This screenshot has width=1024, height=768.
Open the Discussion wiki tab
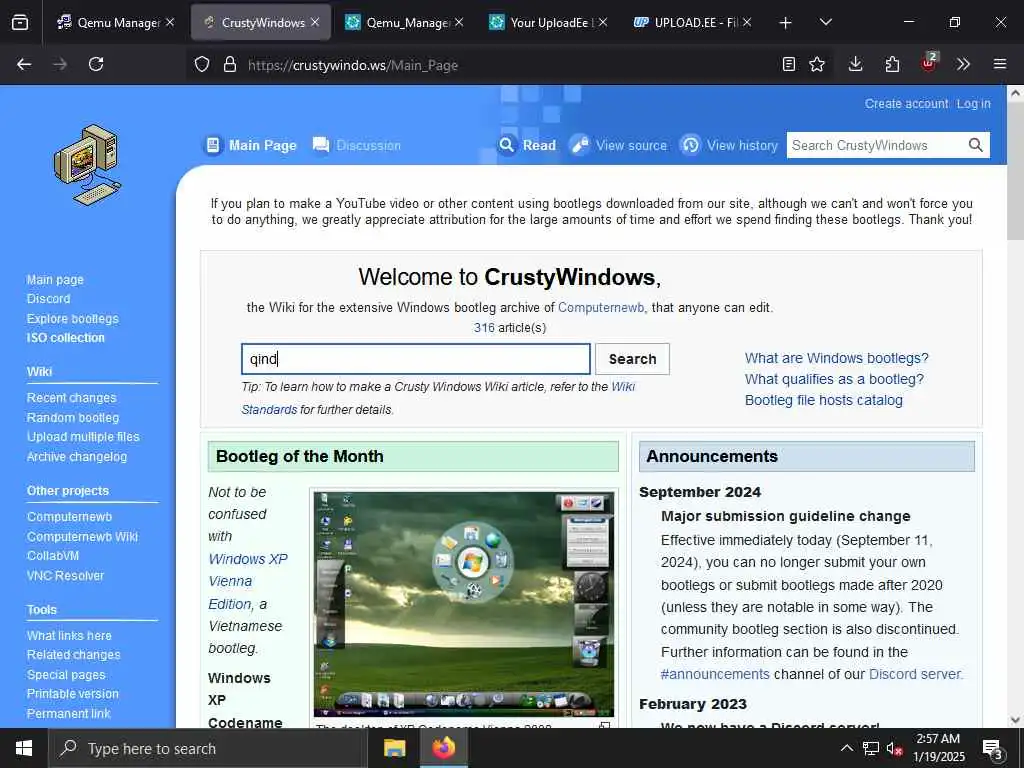tap(357, 145)
